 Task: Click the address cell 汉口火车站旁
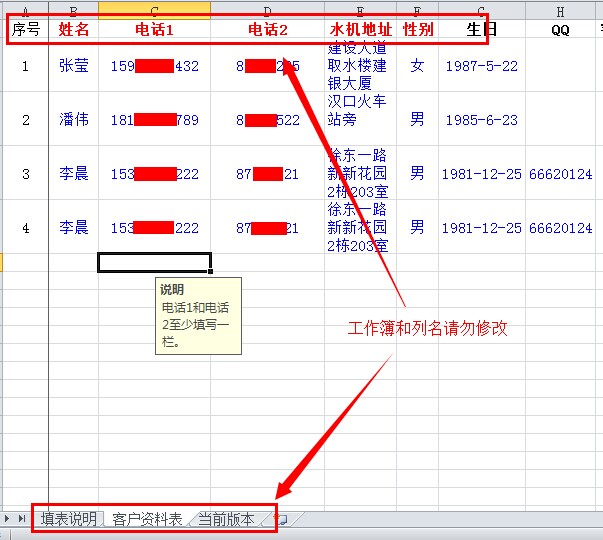(x=360, y=119)
